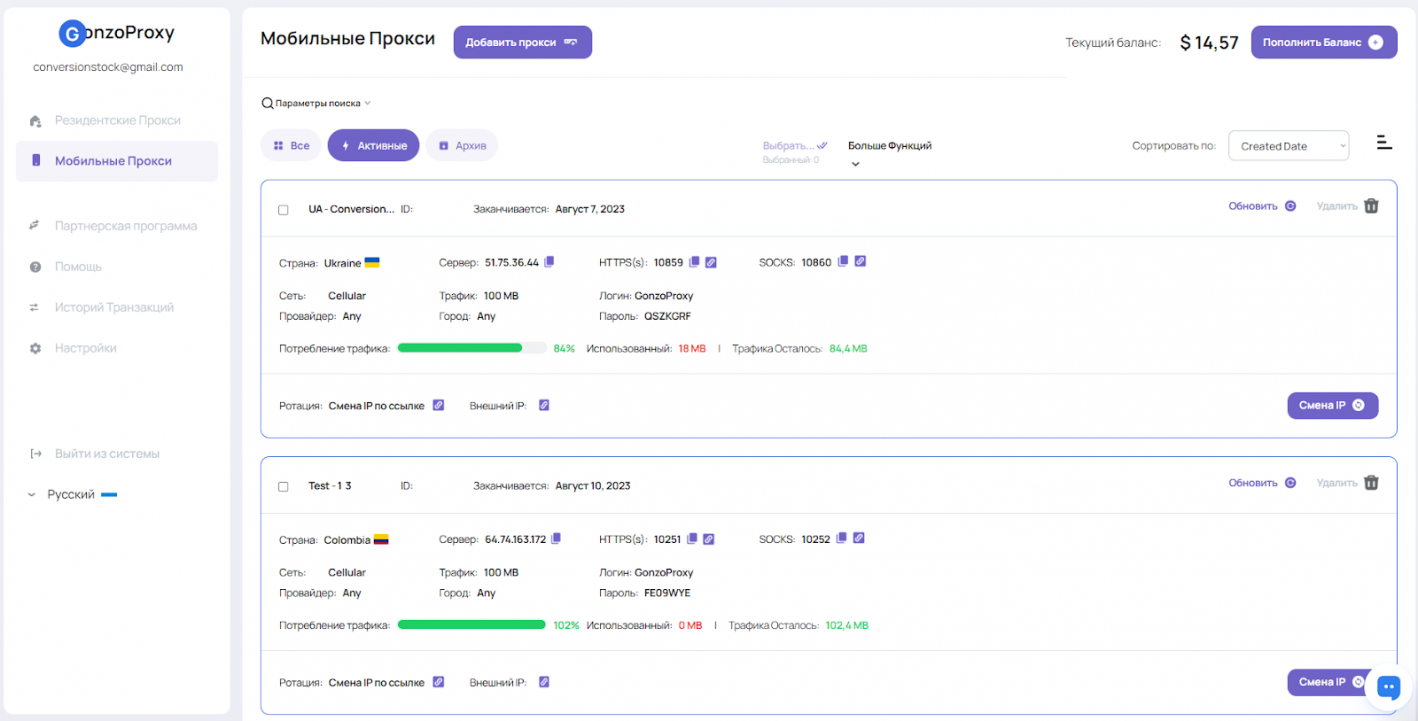Delete the UA - Conversion proxy
Image resolution: width=1418 pixels, height=721 pixels.
1348,206
